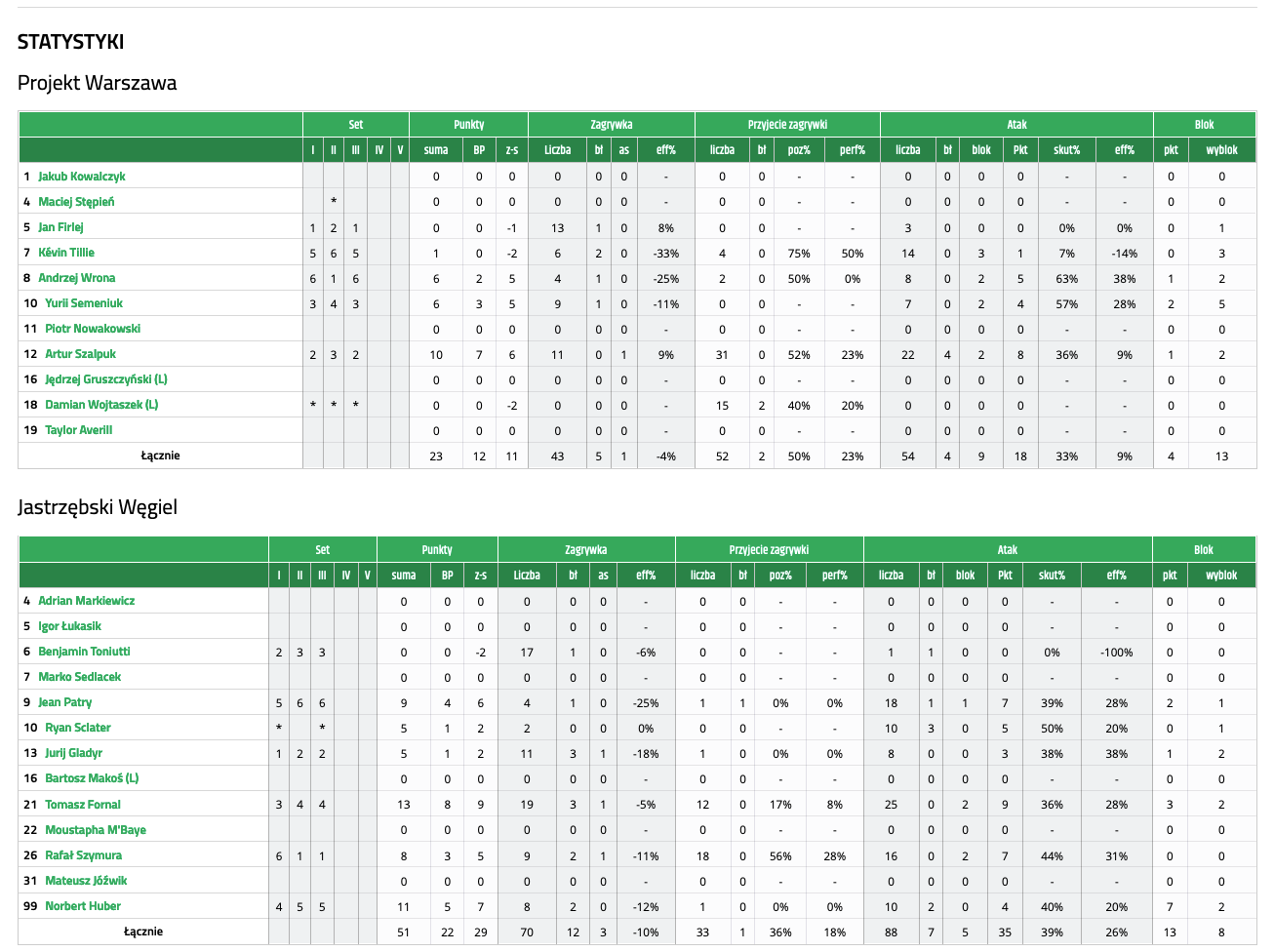Click Projekt Warszawa Zagrywka column header

[x=612, y=125]
